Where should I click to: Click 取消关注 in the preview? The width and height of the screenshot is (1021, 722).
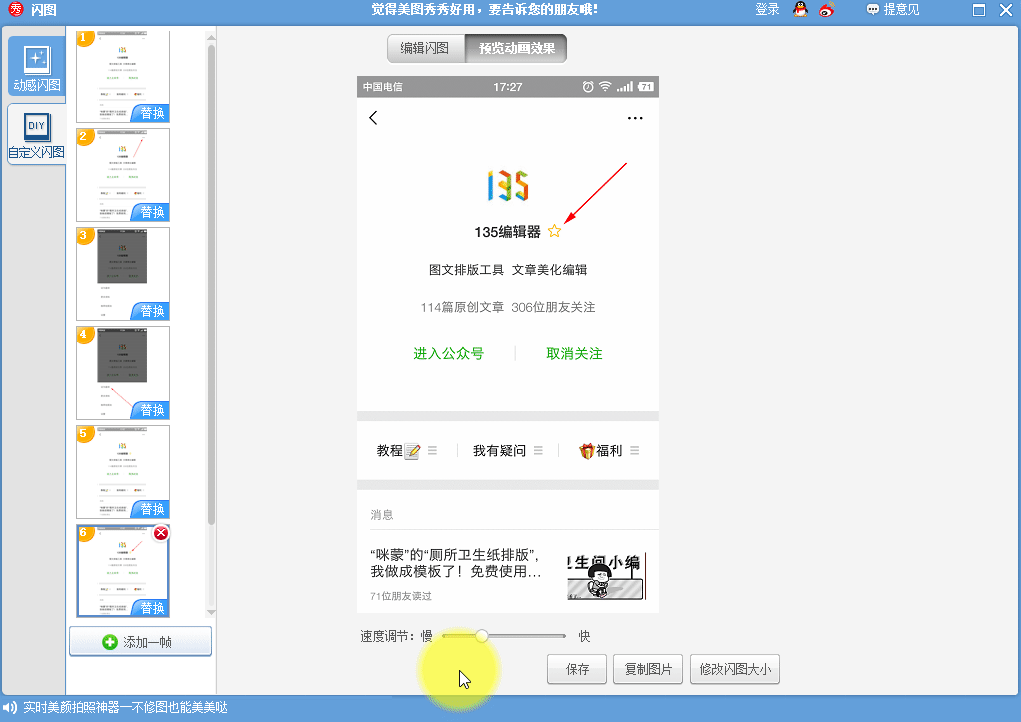point(574,354)
